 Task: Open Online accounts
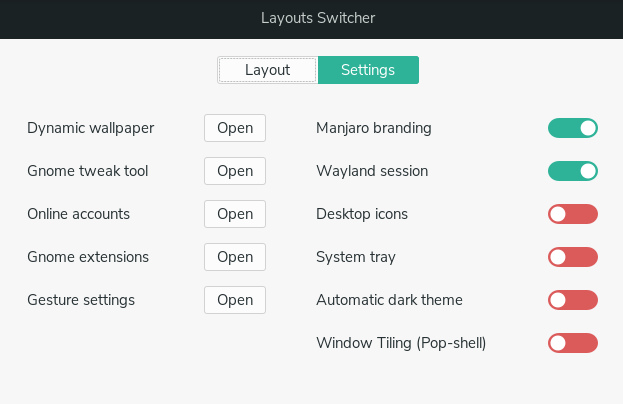pyautogui.click(x=235, y=214)
